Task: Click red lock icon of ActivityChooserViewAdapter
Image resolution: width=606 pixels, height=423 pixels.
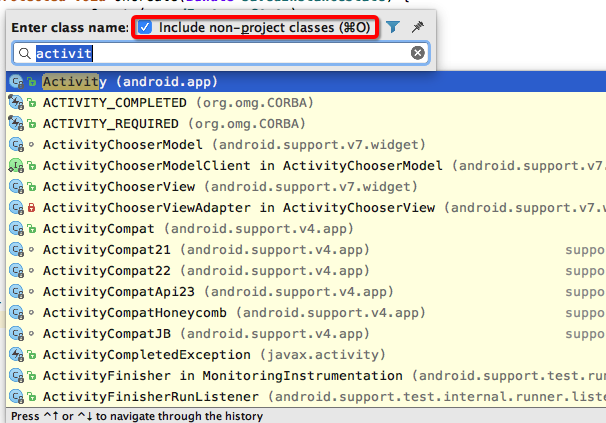Action: pos(32,208)
